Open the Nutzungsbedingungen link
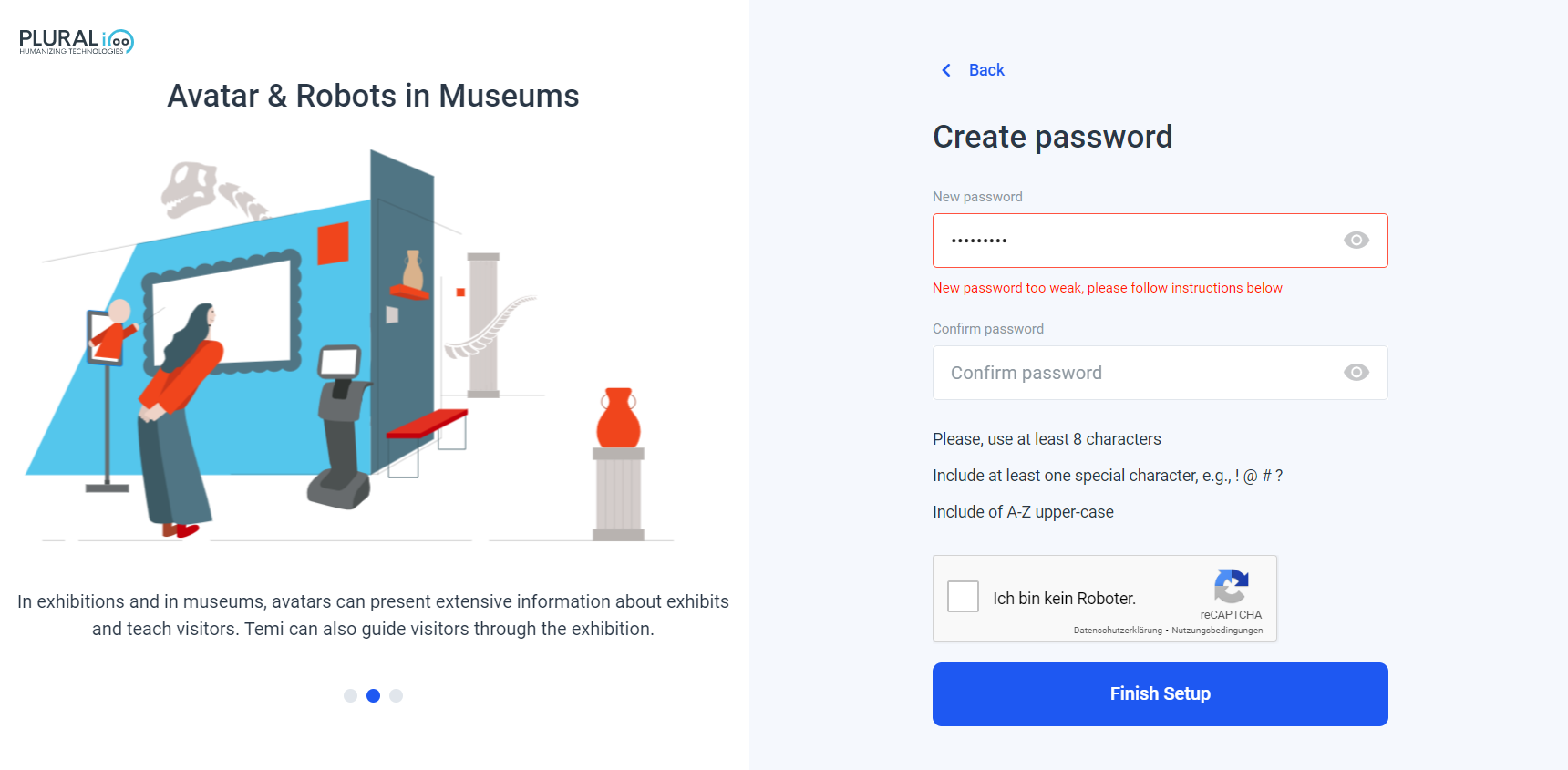The image size is (1568, 770). click(x=1217, y=631)
